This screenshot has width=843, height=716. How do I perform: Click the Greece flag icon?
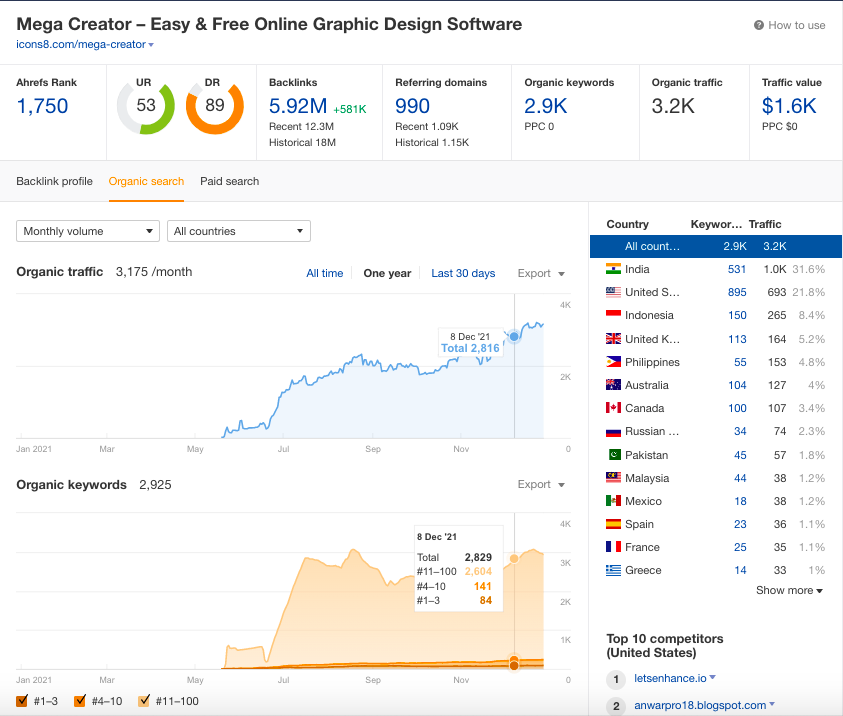click(x=613, y=570)
